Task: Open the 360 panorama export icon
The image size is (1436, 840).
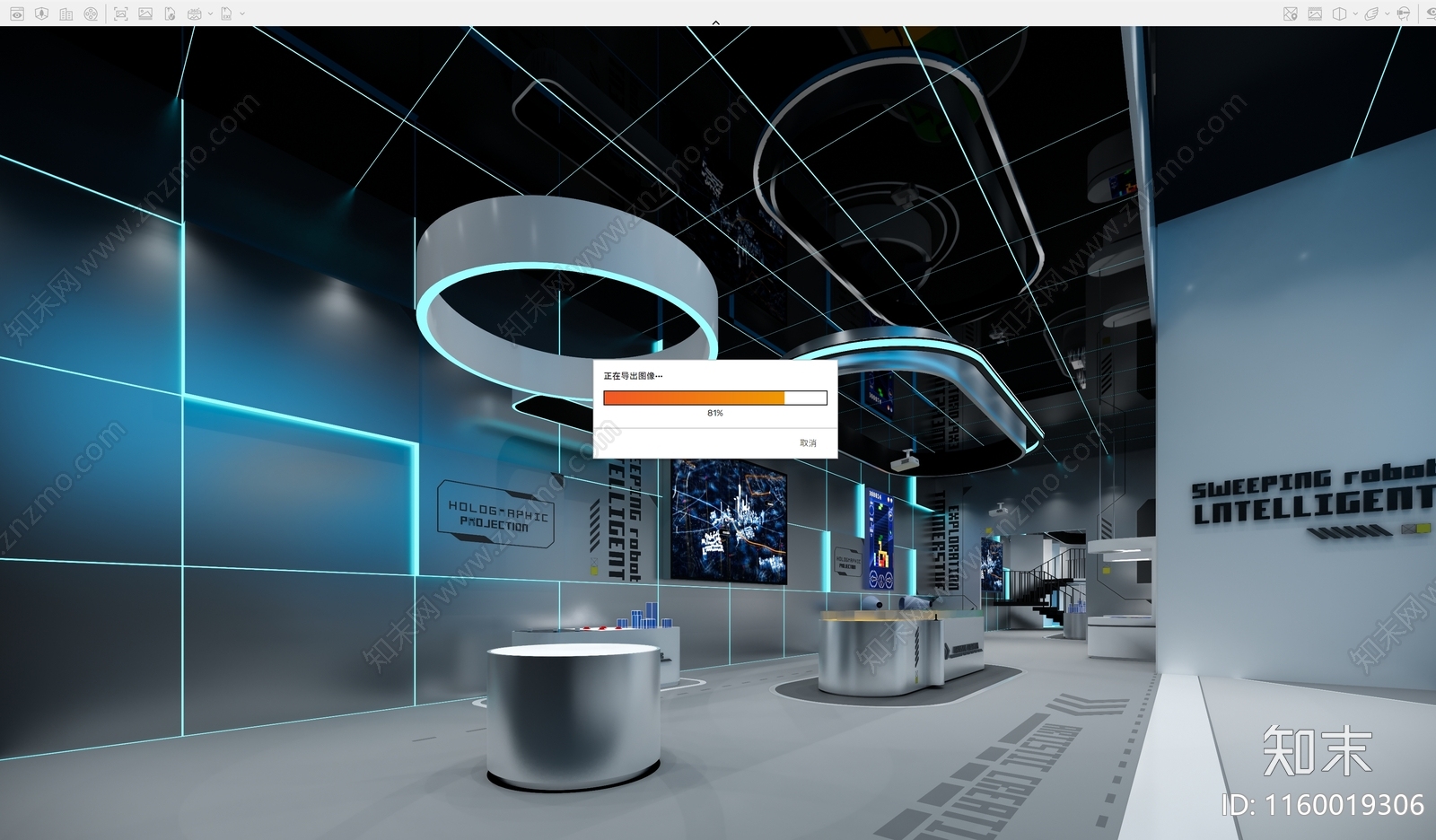Action: pos(194,13)
